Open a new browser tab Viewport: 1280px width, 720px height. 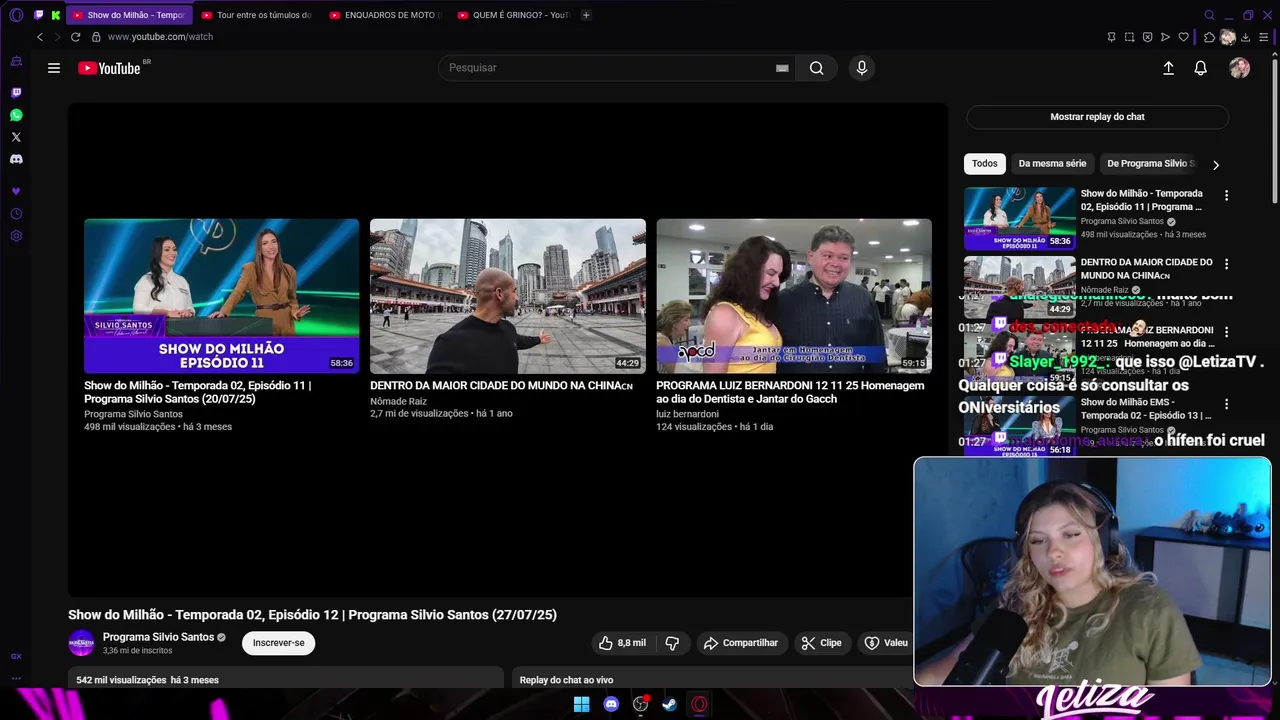586,15
